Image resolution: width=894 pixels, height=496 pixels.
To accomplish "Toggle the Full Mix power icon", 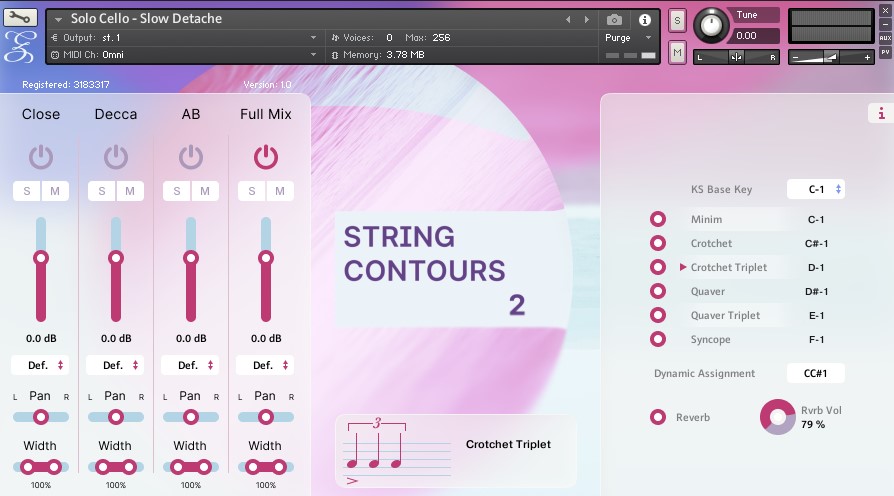I will tap(265, 156).
